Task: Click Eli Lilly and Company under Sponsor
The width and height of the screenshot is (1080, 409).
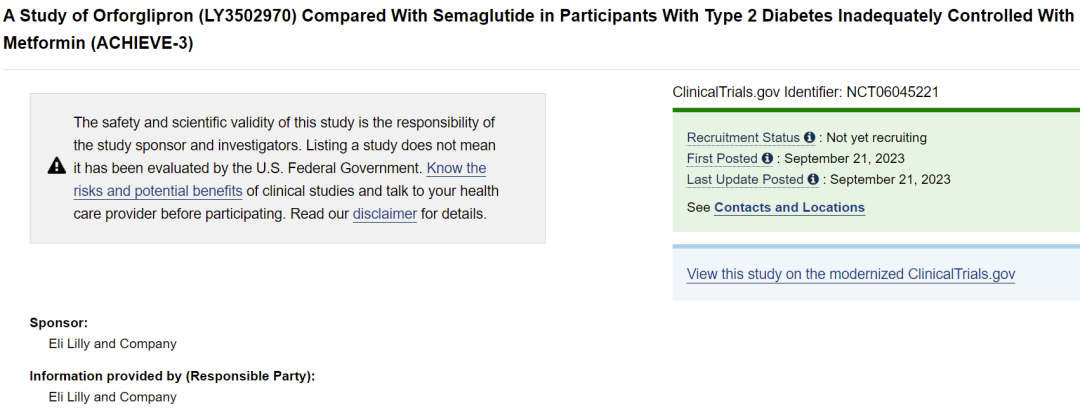Action: 113,344
